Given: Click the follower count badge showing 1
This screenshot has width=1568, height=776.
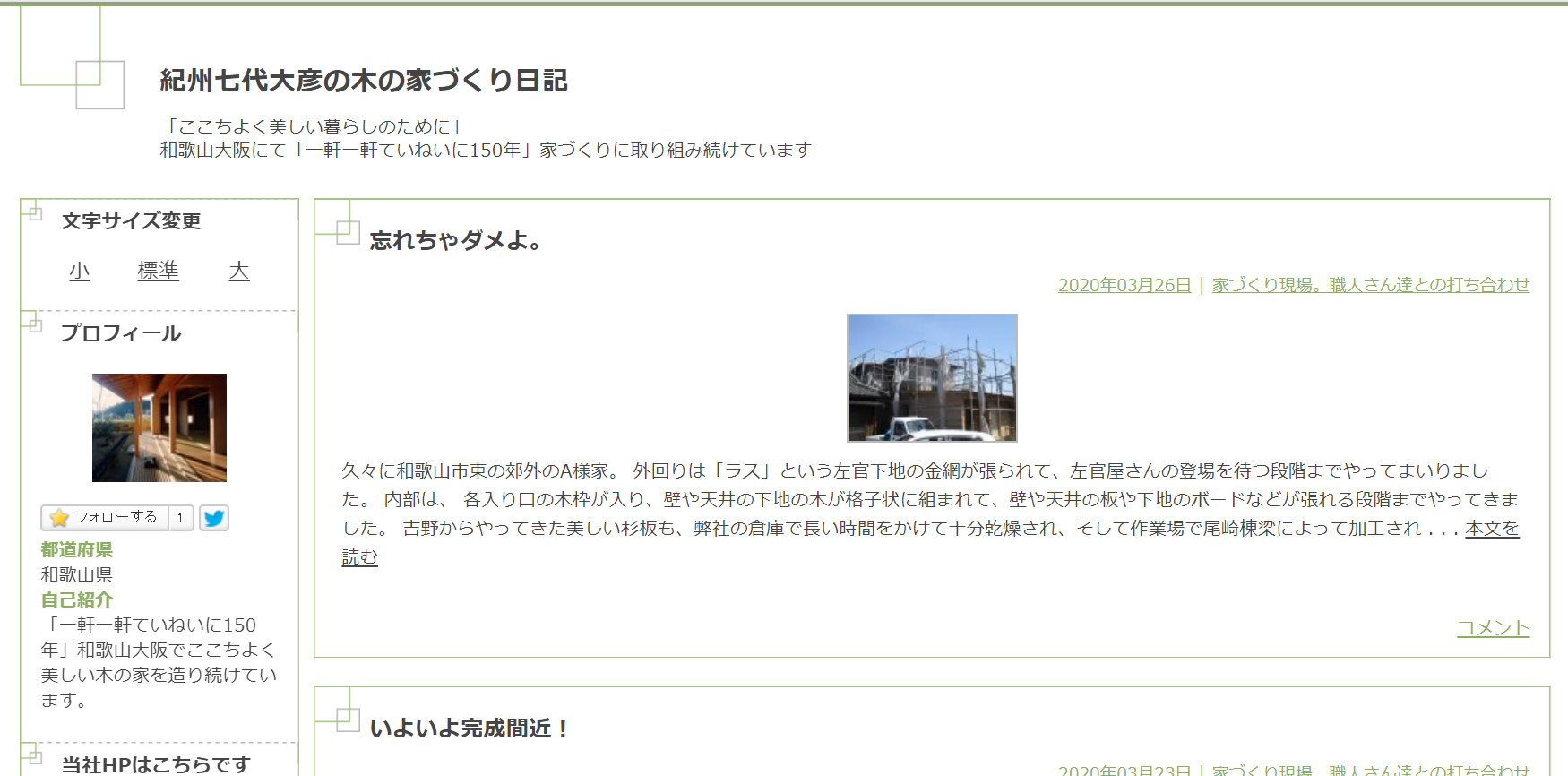Looking at the screenshot, I should [181, 518].
